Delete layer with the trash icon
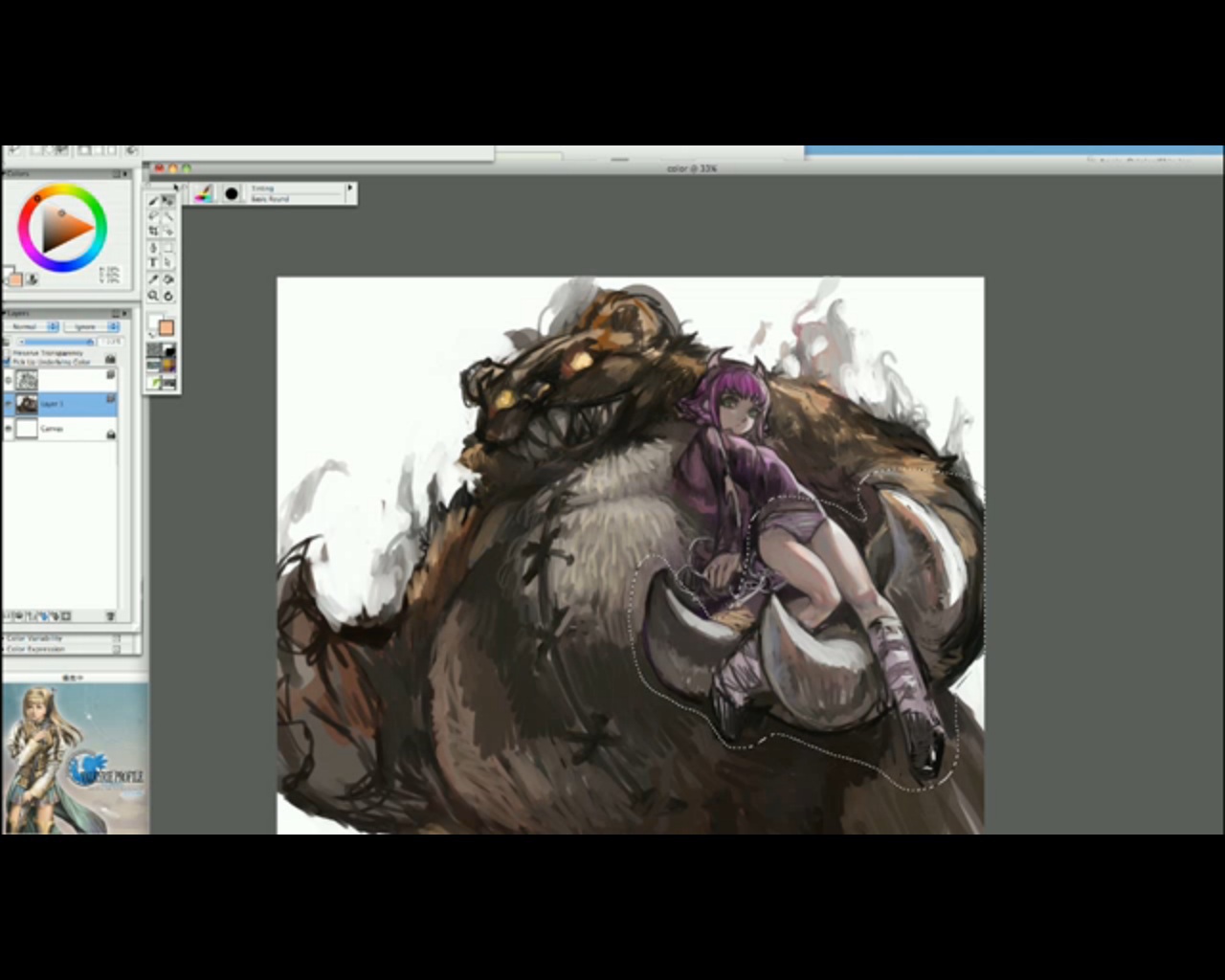The height and width of the screenshot is (980, 1225). pyautogui.click(x=110, y=615)
